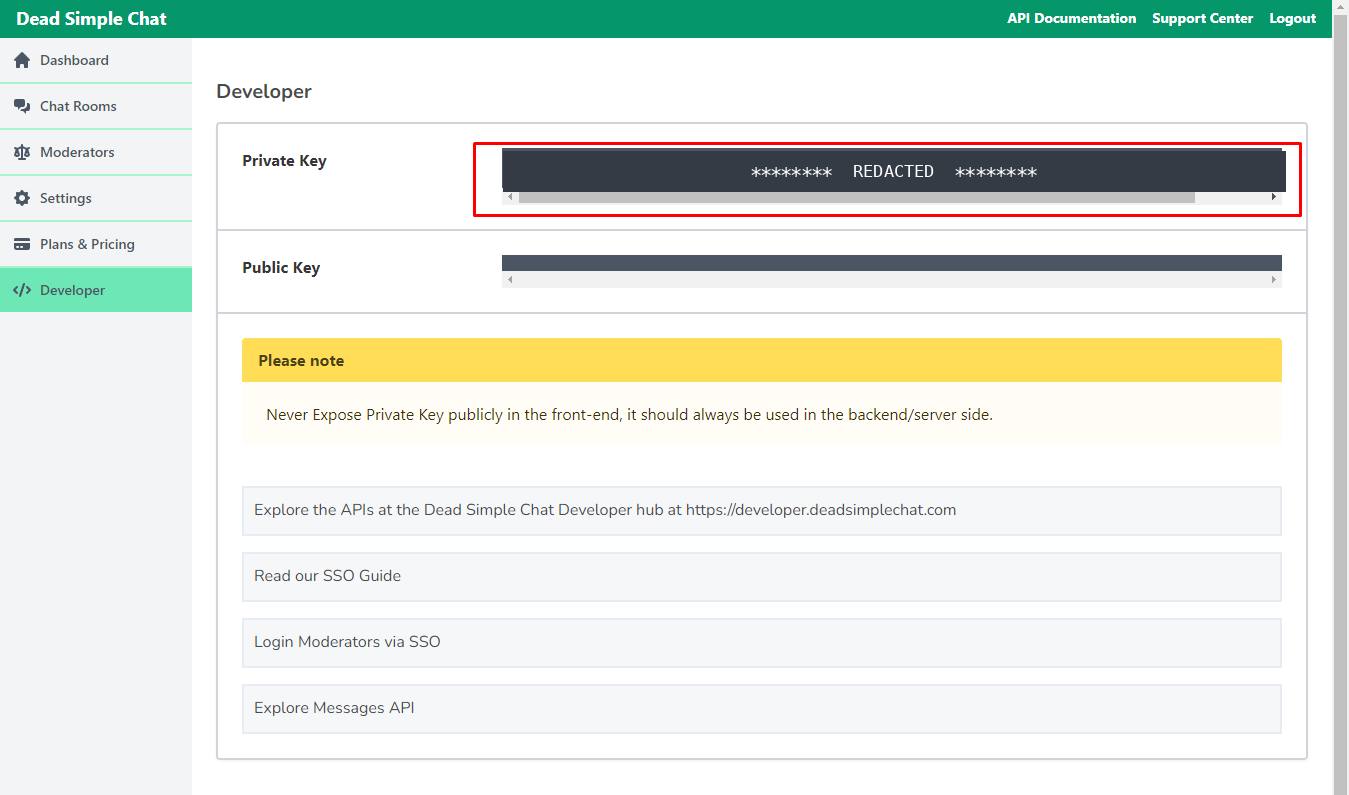
Task: Click the Developer code brackets icon
Action: [22, 291]
